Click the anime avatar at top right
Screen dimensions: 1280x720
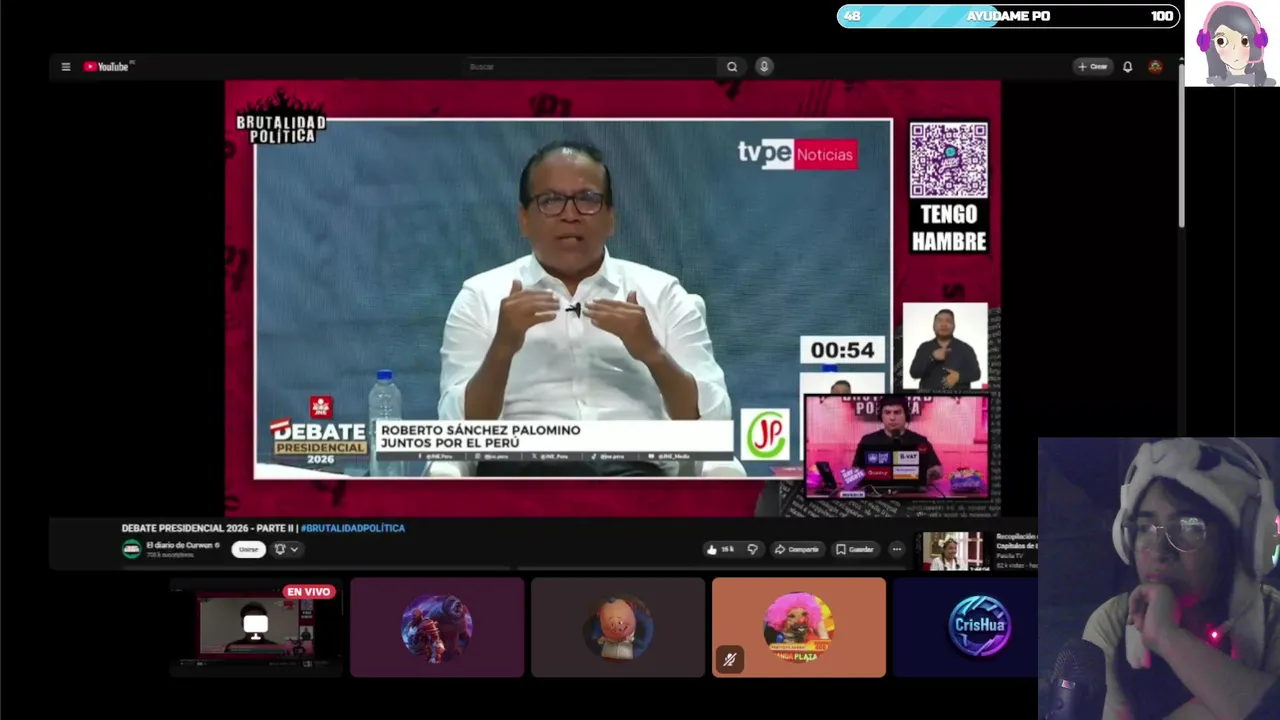(1232, 43)
